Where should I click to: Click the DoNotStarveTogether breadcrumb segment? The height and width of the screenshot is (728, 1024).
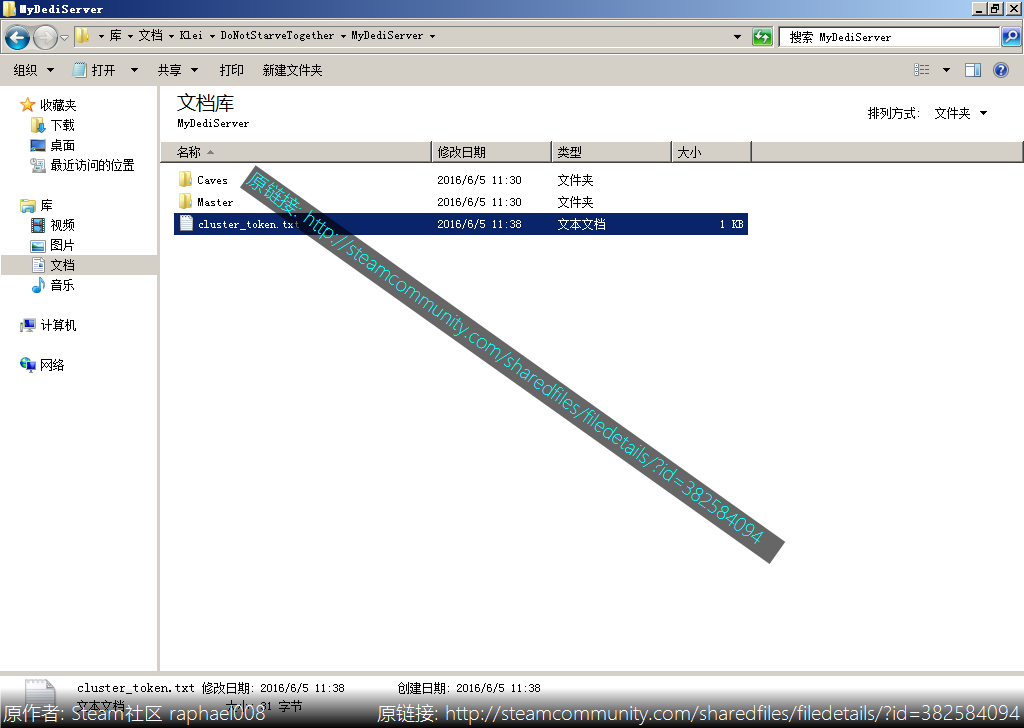coord(277,35)
